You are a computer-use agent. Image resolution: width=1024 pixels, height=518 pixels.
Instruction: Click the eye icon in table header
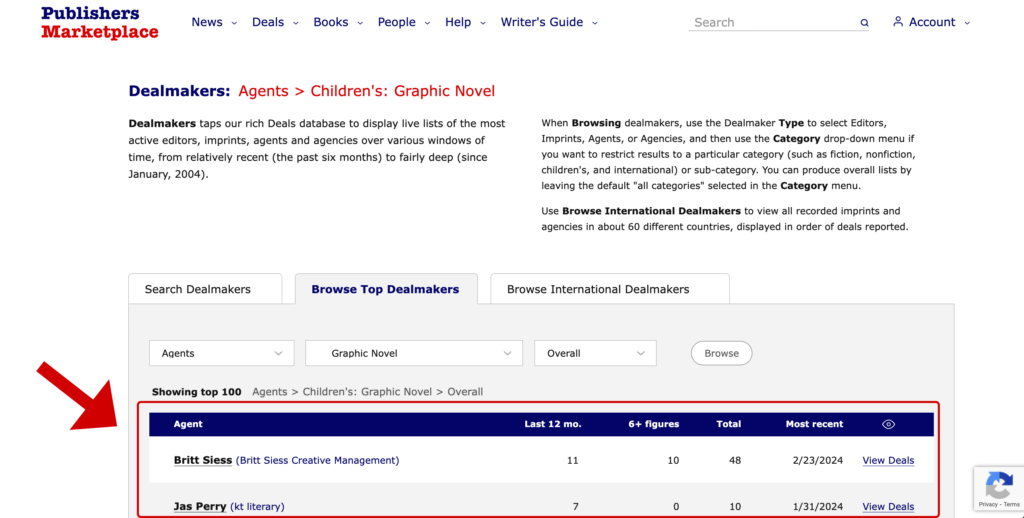(x=888, y=424)
